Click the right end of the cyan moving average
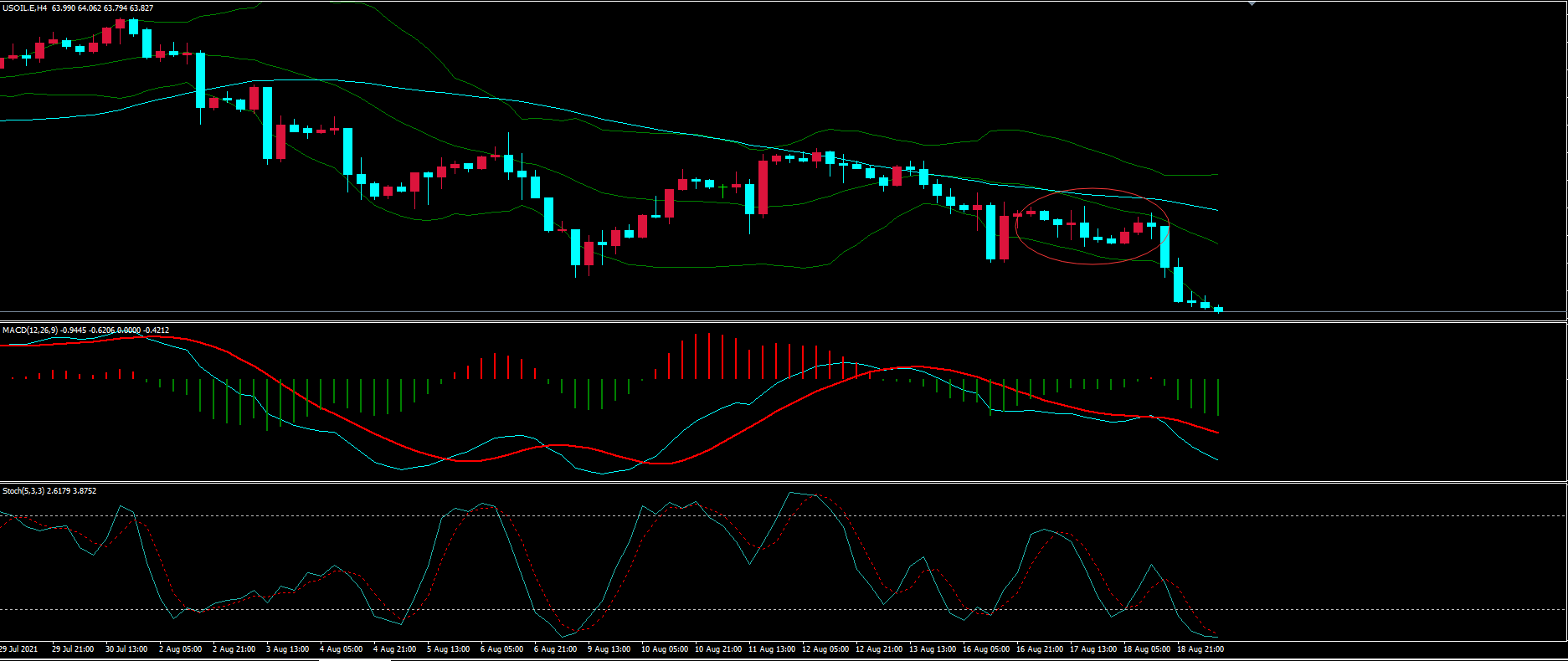 (x=1216, y=209)
